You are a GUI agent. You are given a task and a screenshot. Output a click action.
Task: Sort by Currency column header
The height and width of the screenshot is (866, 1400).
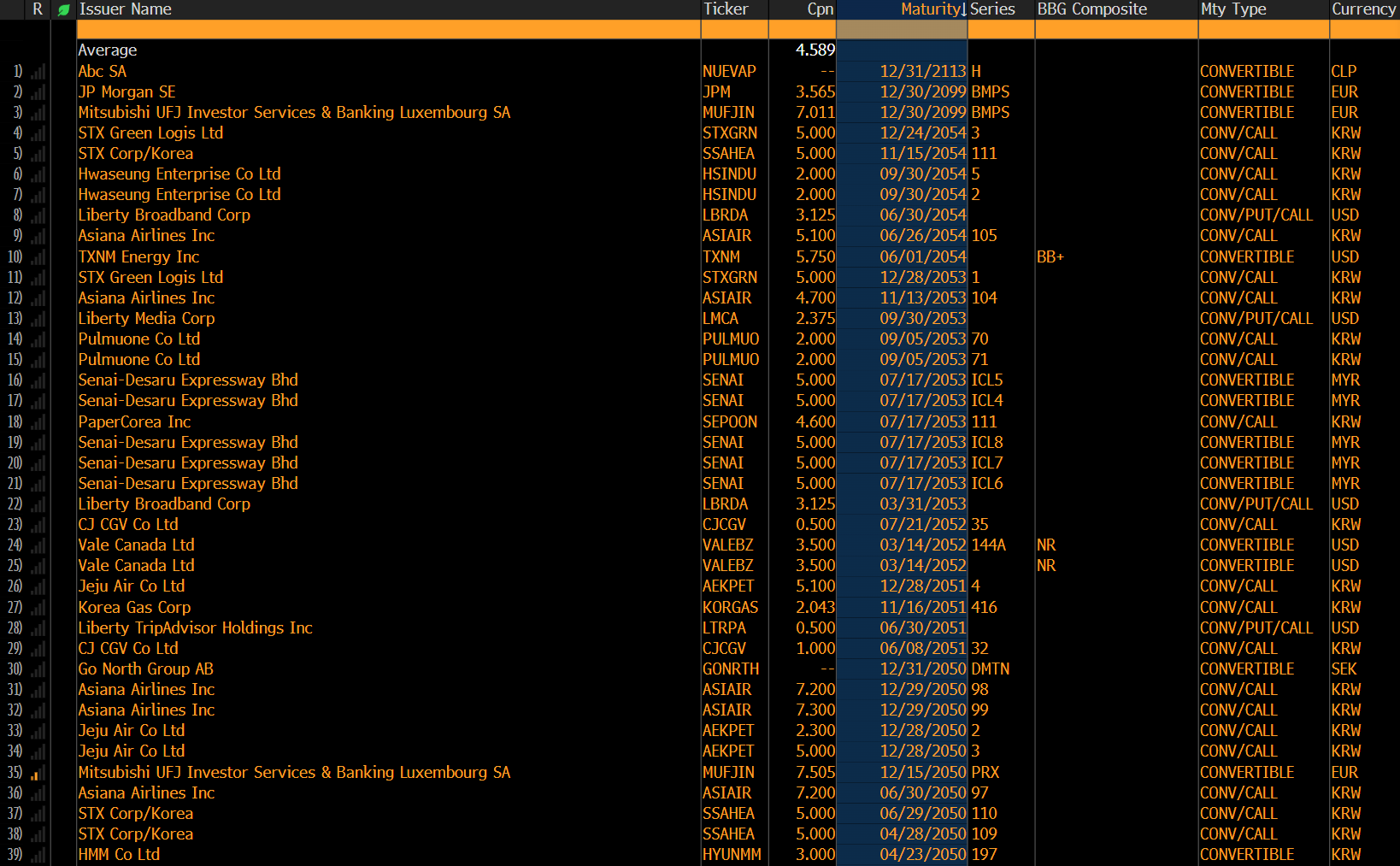1364,9
